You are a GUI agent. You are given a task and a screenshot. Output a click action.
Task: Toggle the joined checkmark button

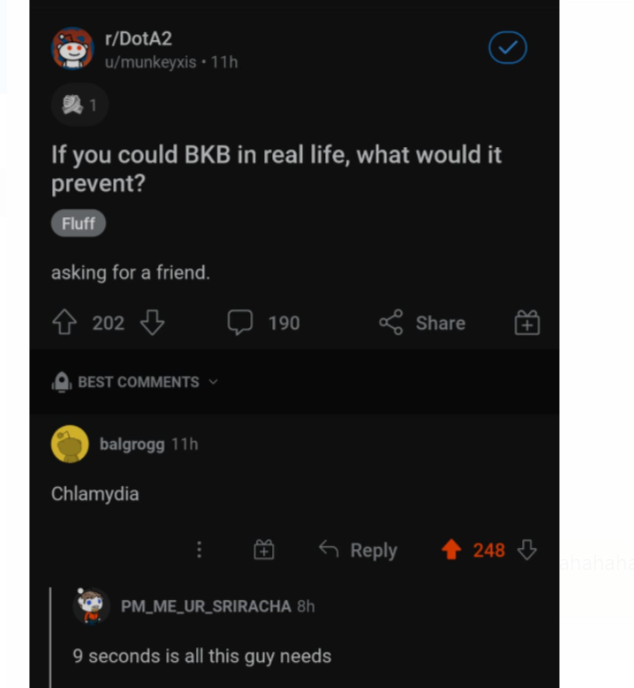(x=507, y=48)
